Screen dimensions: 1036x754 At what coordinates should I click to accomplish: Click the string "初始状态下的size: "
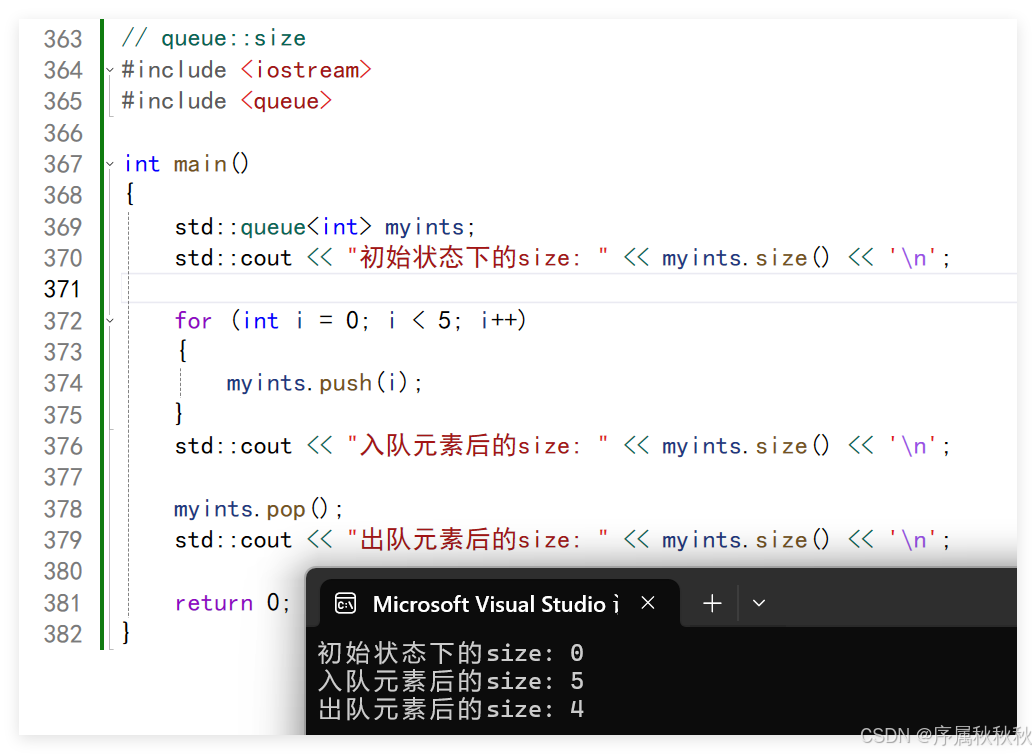pyautogui.click(x=477, y=258)
